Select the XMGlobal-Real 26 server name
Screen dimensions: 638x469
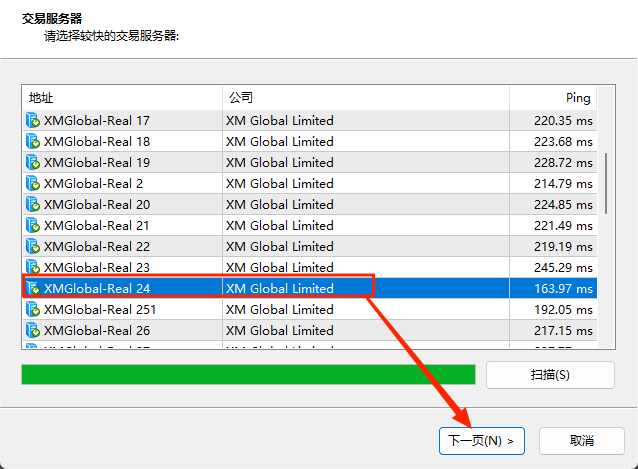[x=97, y=330]
